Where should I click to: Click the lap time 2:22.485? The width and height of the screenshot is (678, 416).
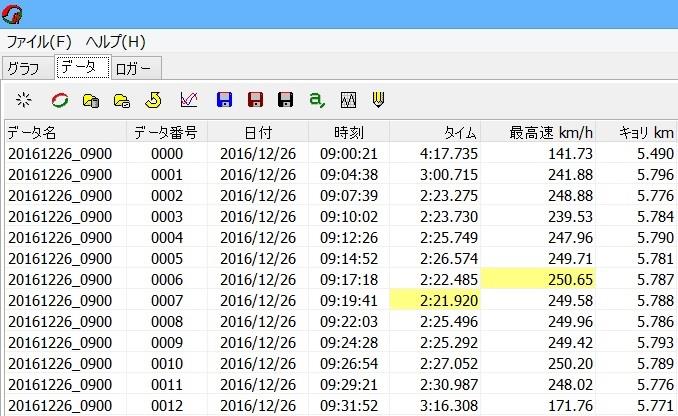[448, 279]
